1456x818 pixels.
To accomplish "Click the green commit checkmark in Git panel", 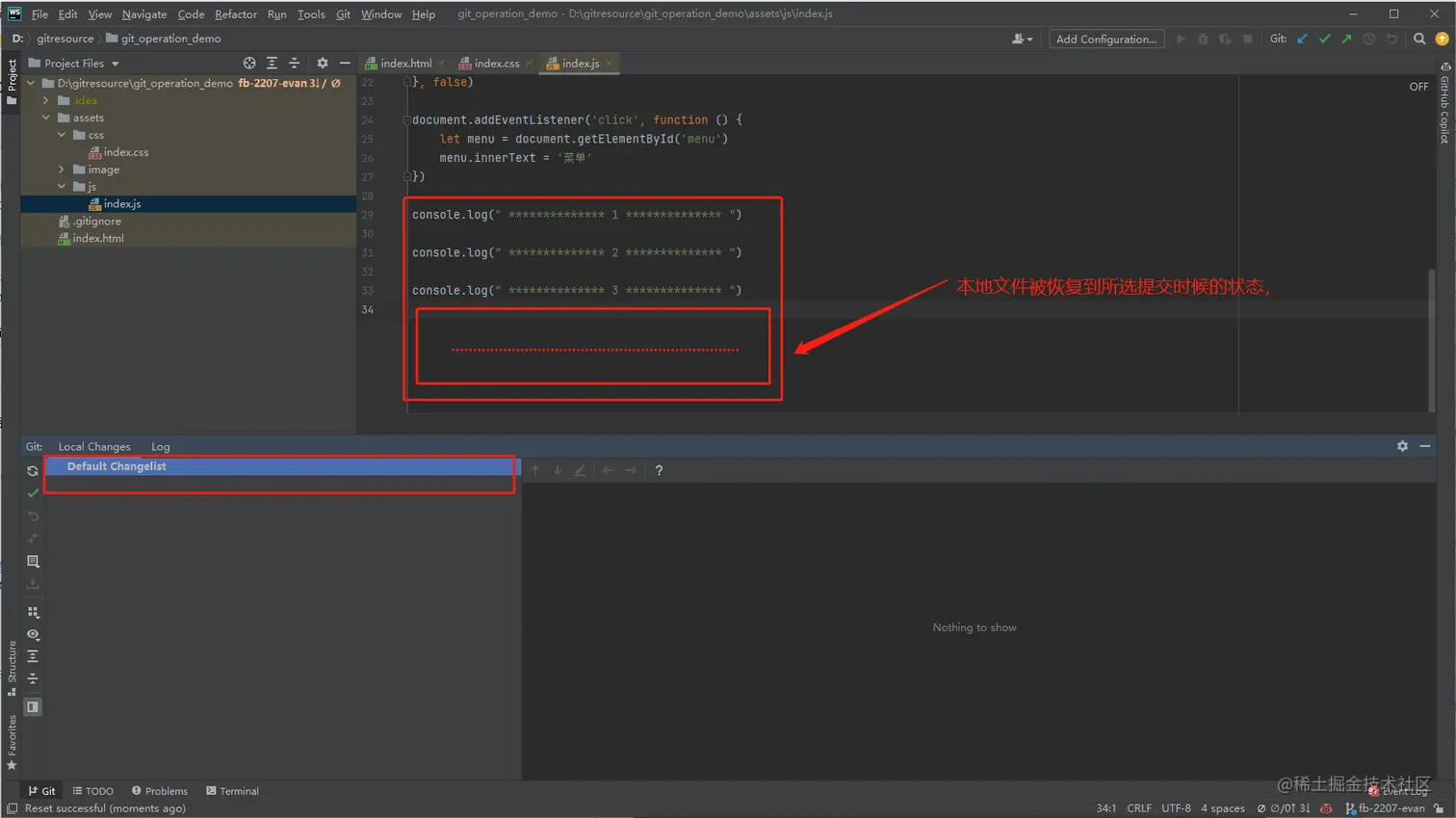I will (x=33, y=493).
